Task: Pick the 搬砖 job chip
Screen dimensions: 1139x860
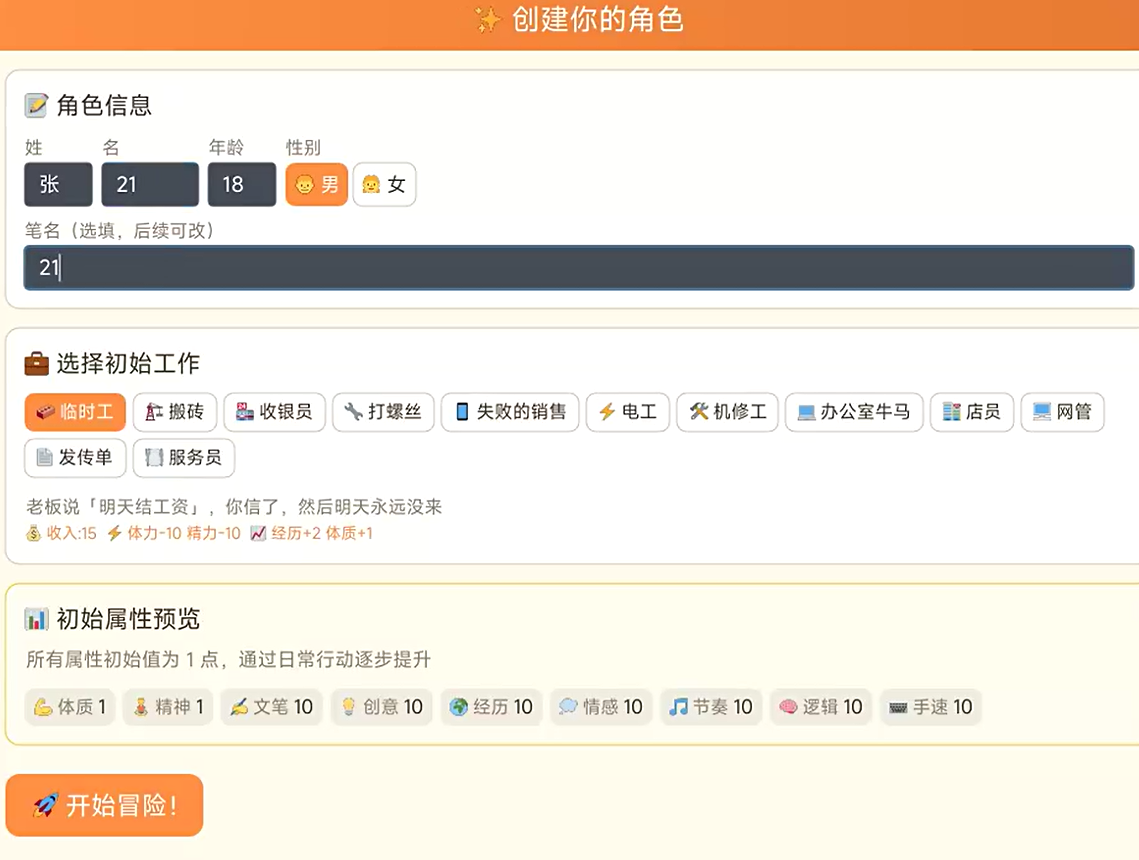Action: [174, 412]
